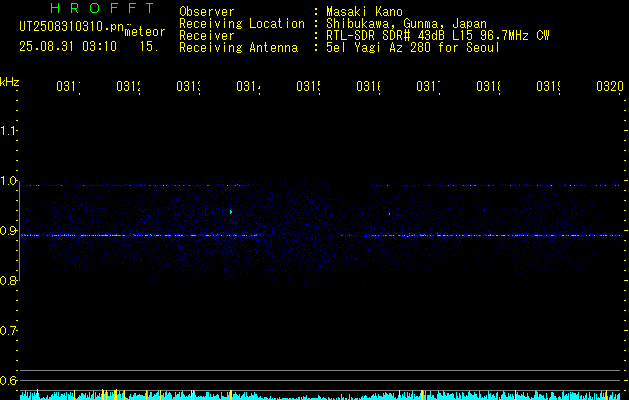Screen dimensions: 629x400
Task: Click 5el Yagi Az 280 for Seoul
Action: point(413,48)
